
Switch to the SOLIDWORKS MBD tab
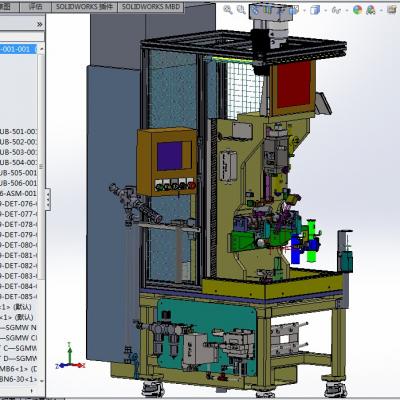pos(151,7)
